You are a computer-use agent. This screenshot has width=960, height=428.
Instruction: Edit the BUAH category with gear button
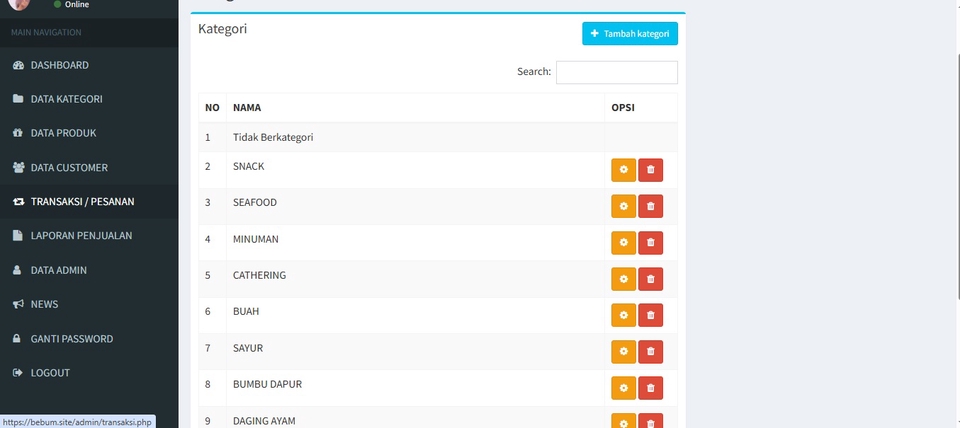(x=623, y=315)
